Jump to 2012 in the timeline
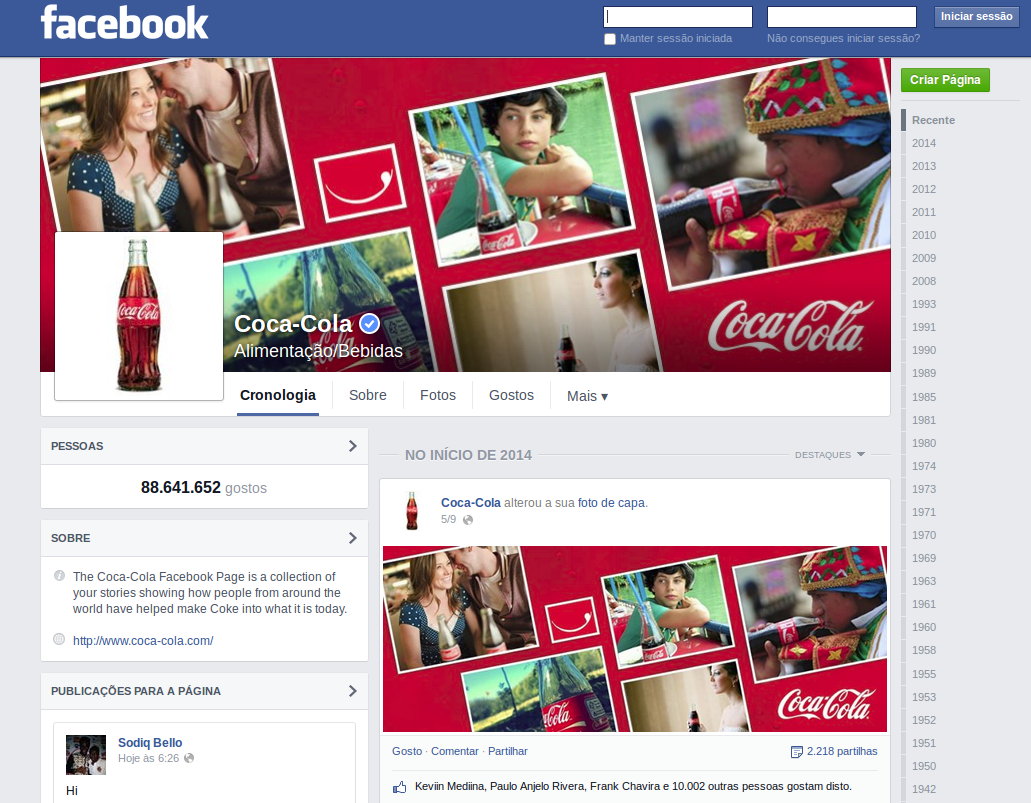 point(924,189)
